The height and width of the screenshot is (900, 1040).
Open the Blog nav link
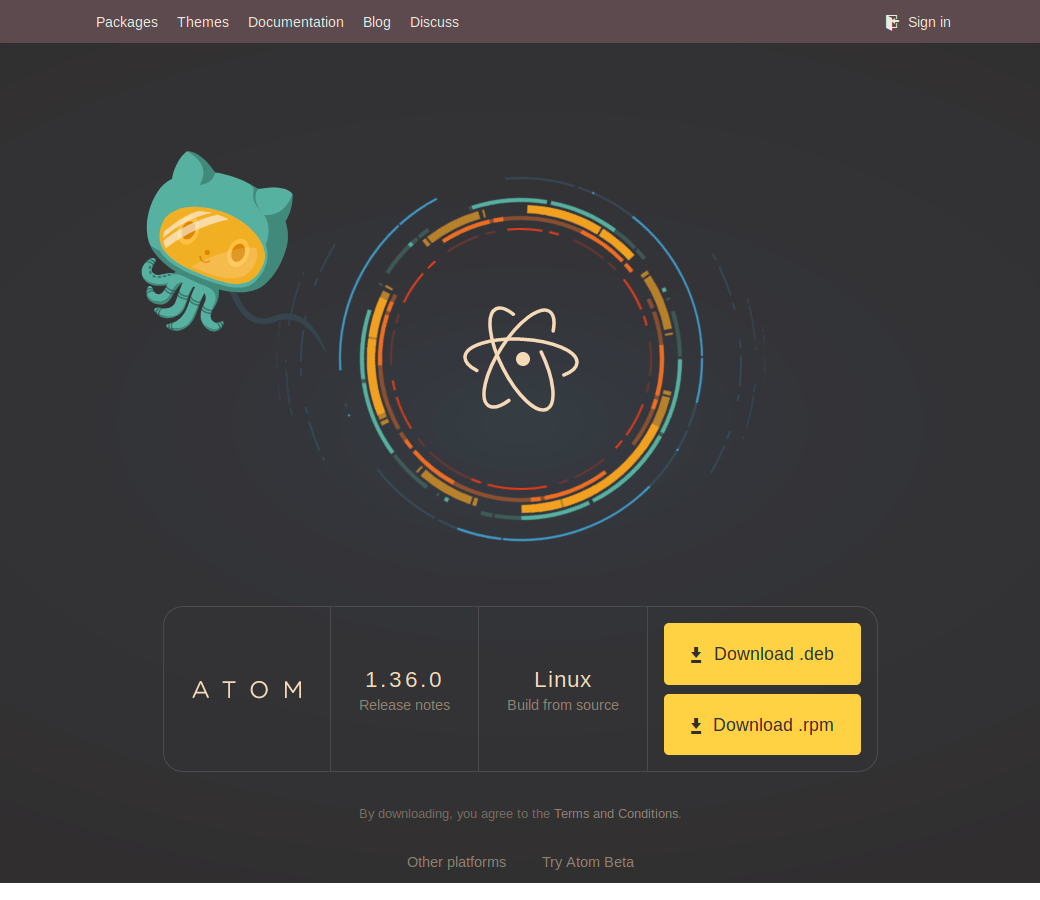[377, 22]
